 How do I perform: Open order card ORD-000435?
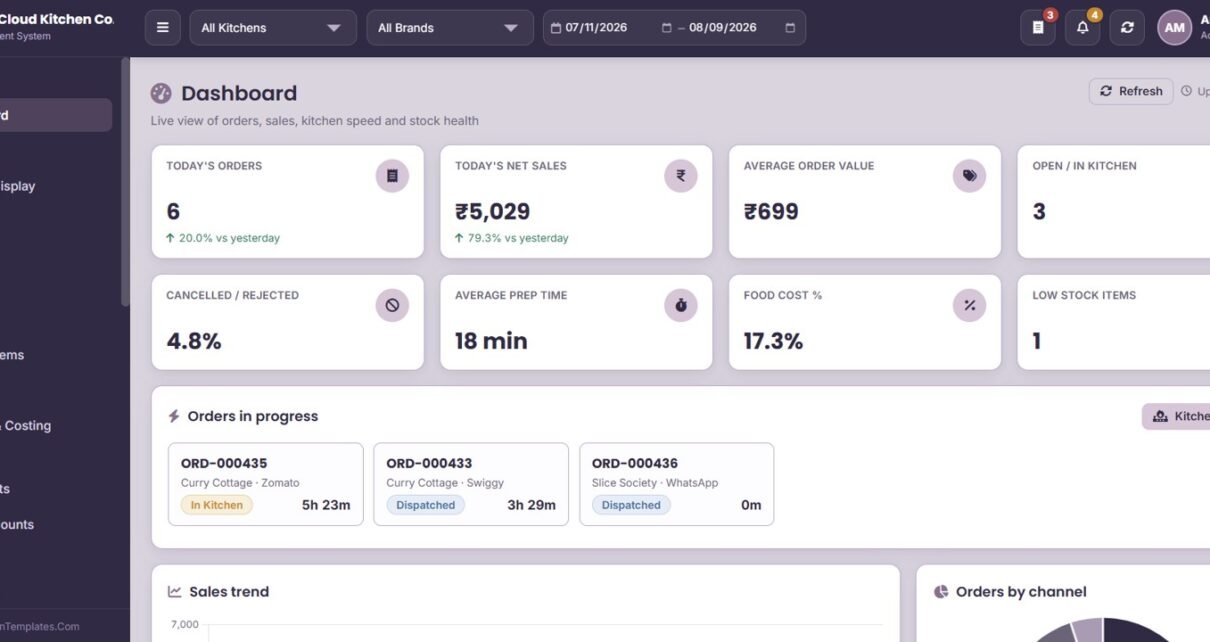click(266, 484)
